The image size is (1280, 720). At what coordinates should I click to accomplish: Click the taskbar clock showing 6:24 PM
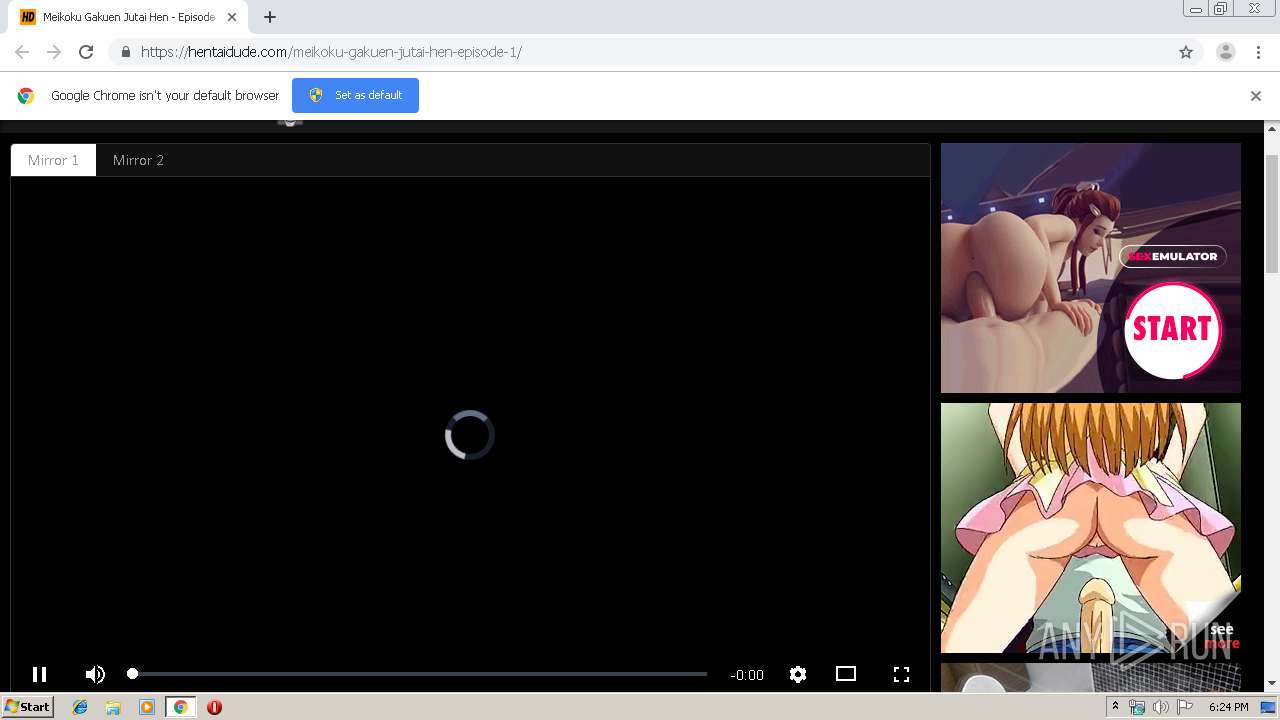(x=1228, y=707)
